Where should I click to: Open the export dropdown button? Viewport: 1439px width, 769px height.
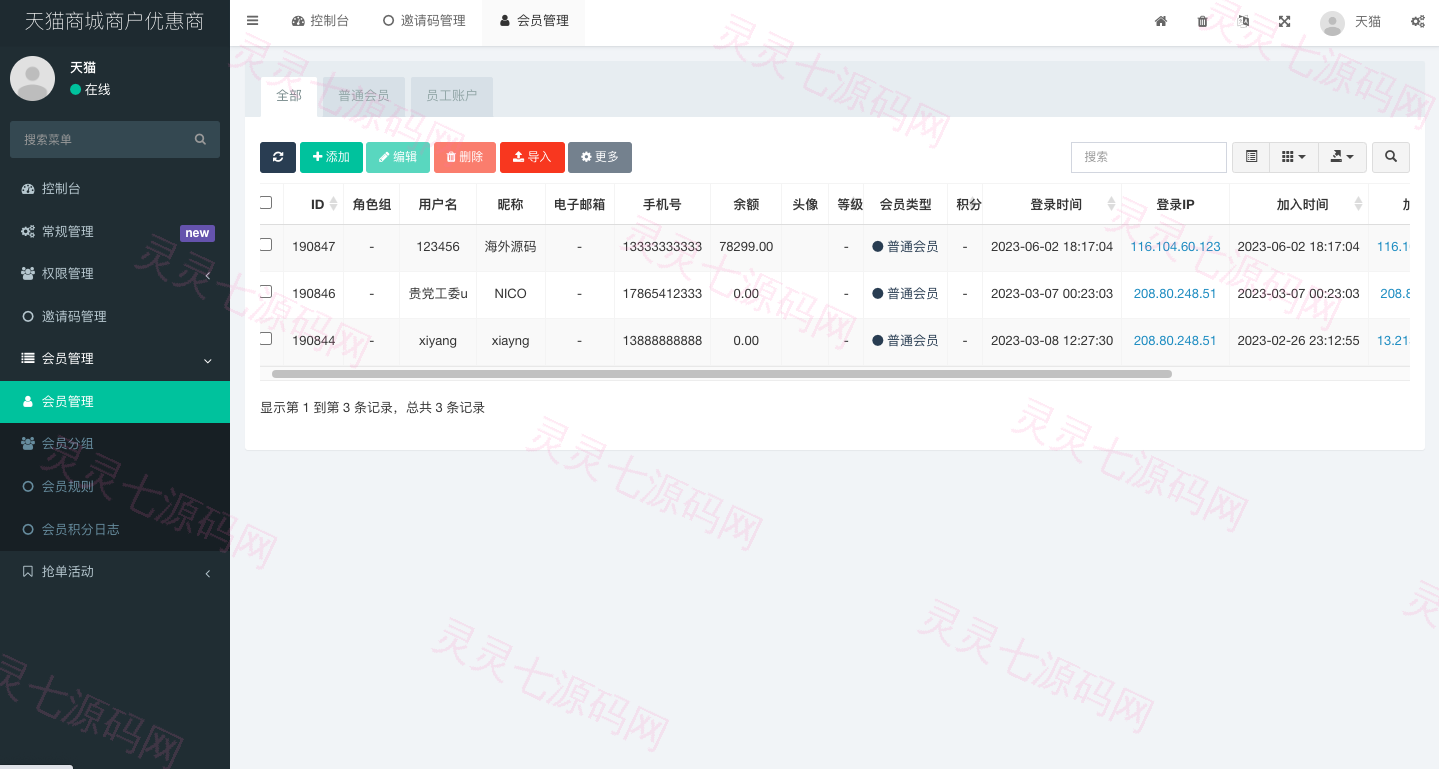[1343, 157]
